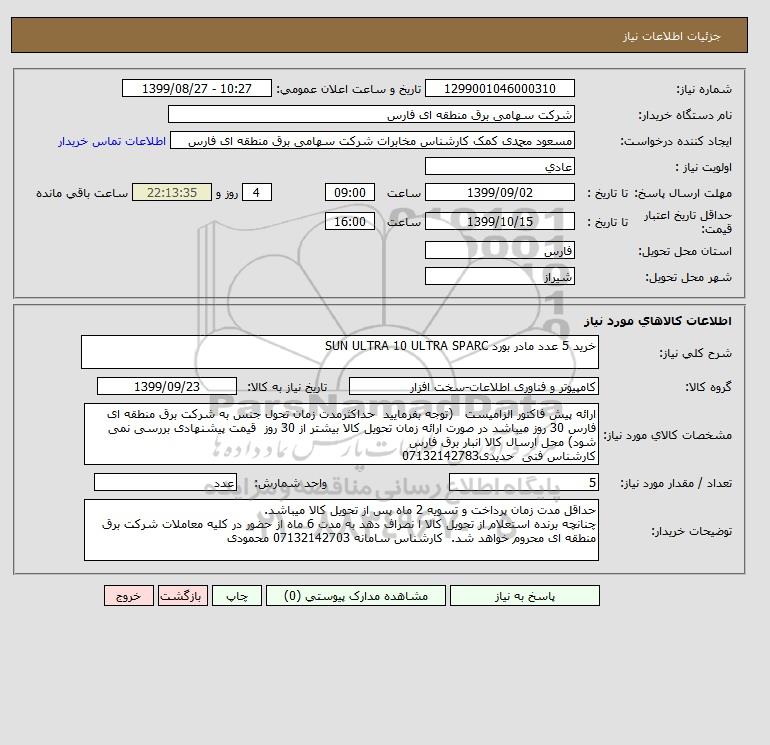Click the request creator field مسعود مجدی
The width and height of the screenshot is (770, 745).
coord(372,141)
